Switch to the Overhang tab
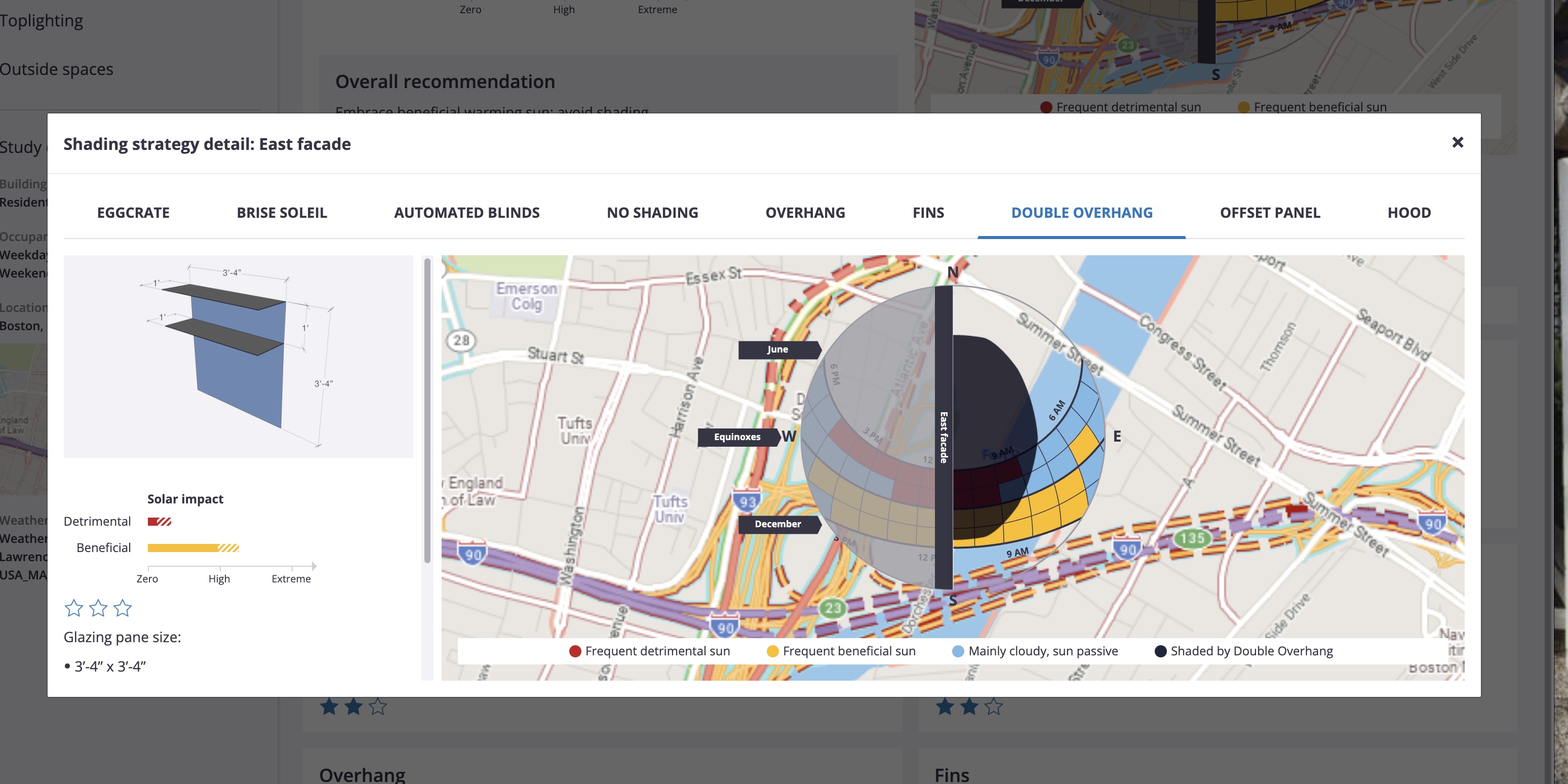 805,212
